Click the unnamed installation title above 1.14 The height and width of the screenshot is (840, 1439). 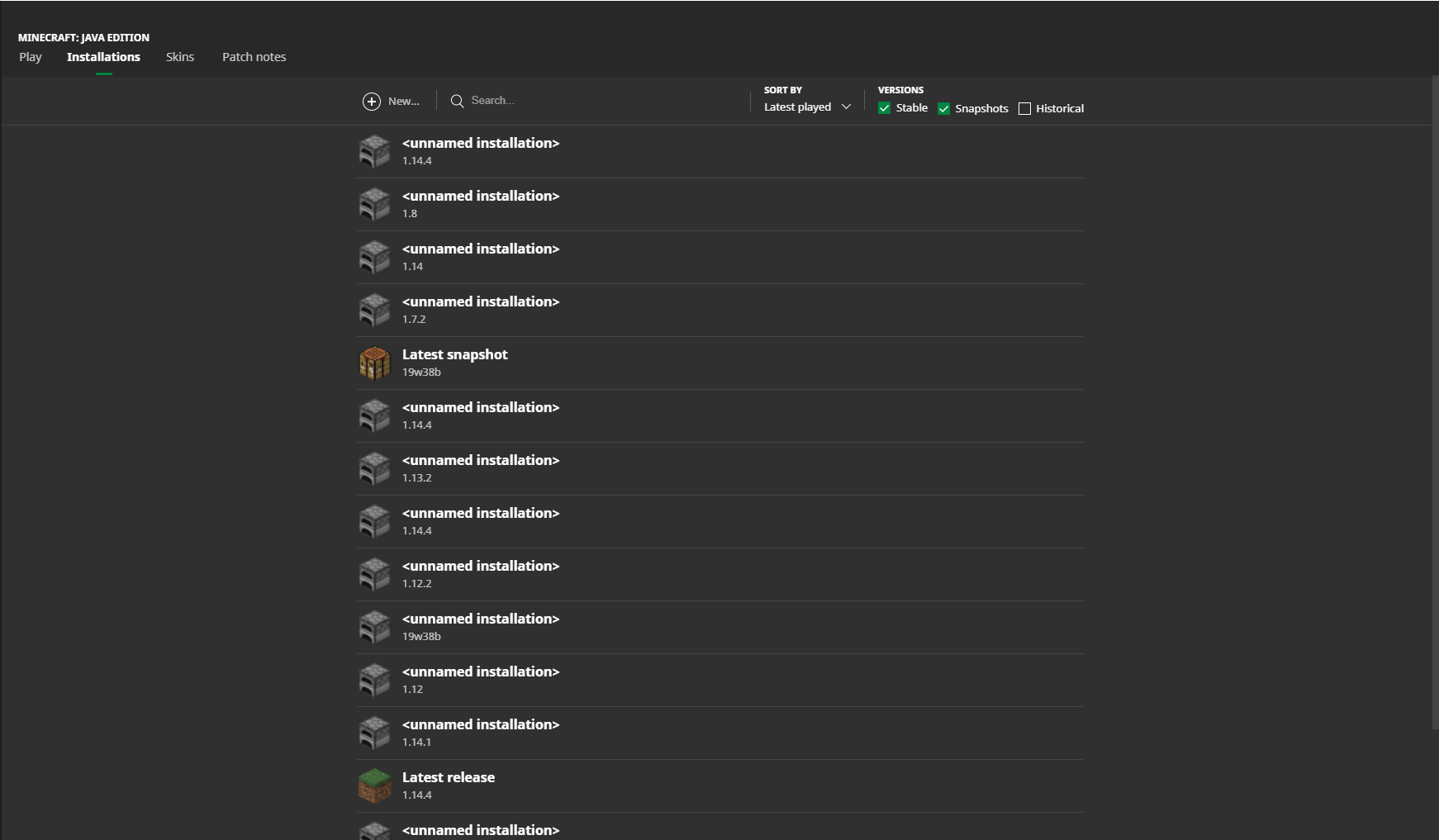point(481,249)
